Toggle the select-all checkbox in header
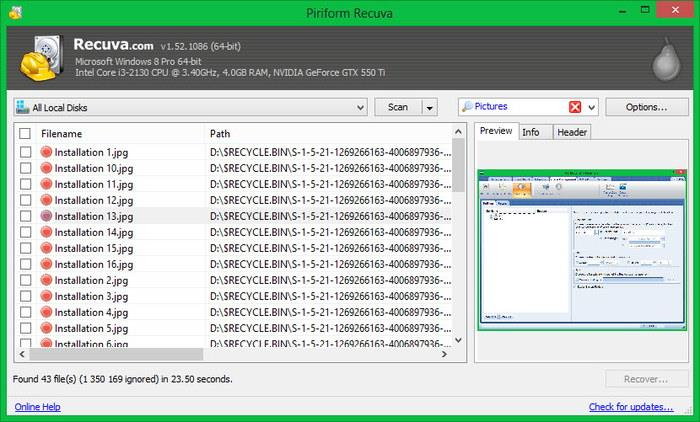 point(25,133)
